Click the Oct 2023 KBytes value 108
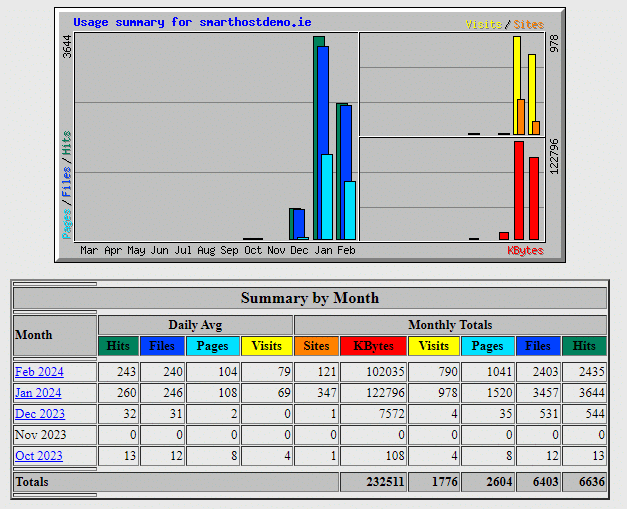 coord(395,456)
